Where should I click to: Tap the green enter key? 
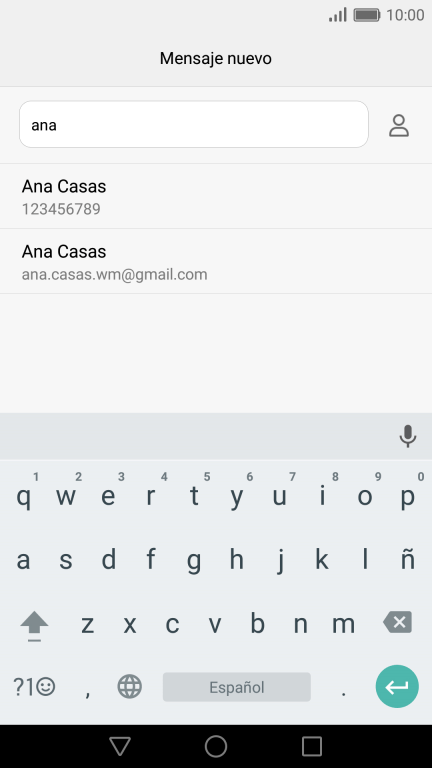(x=397, y=686)
